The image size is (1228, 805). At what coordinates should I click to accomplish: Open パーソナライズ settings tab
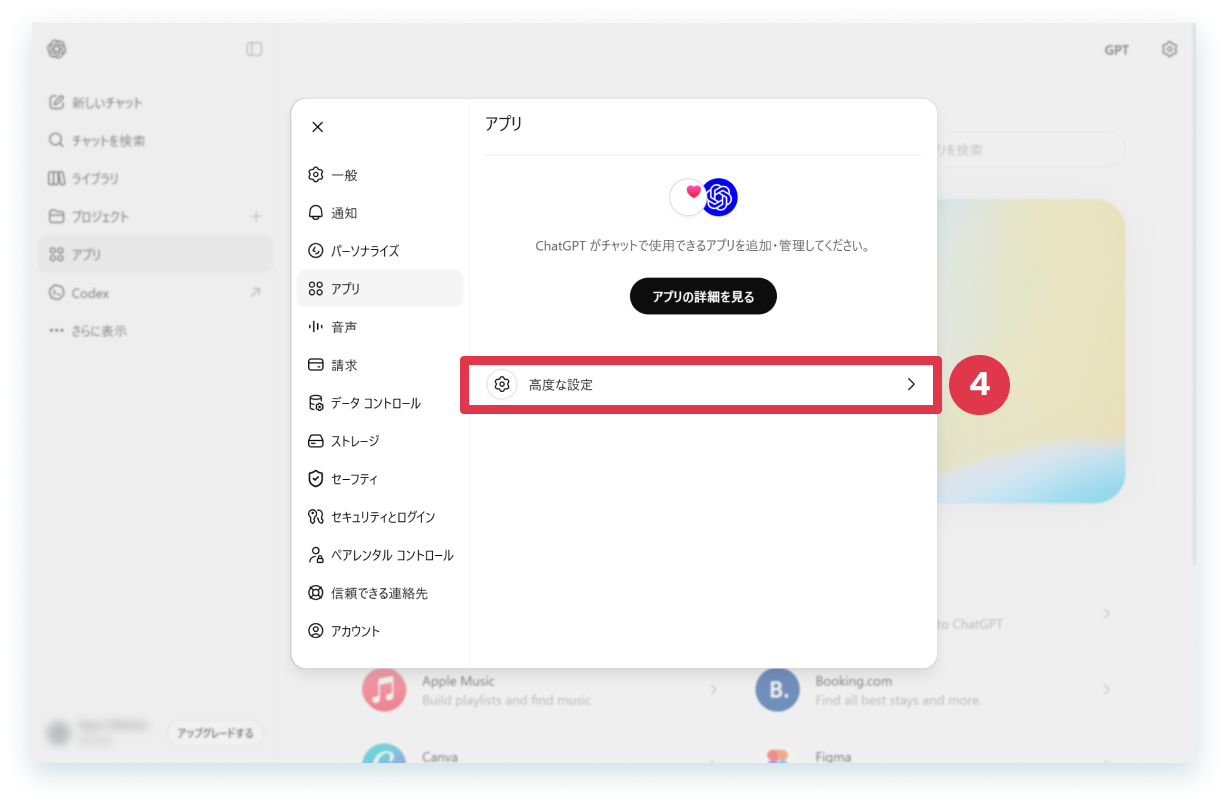pyautogui.click(x=380, y=251)
